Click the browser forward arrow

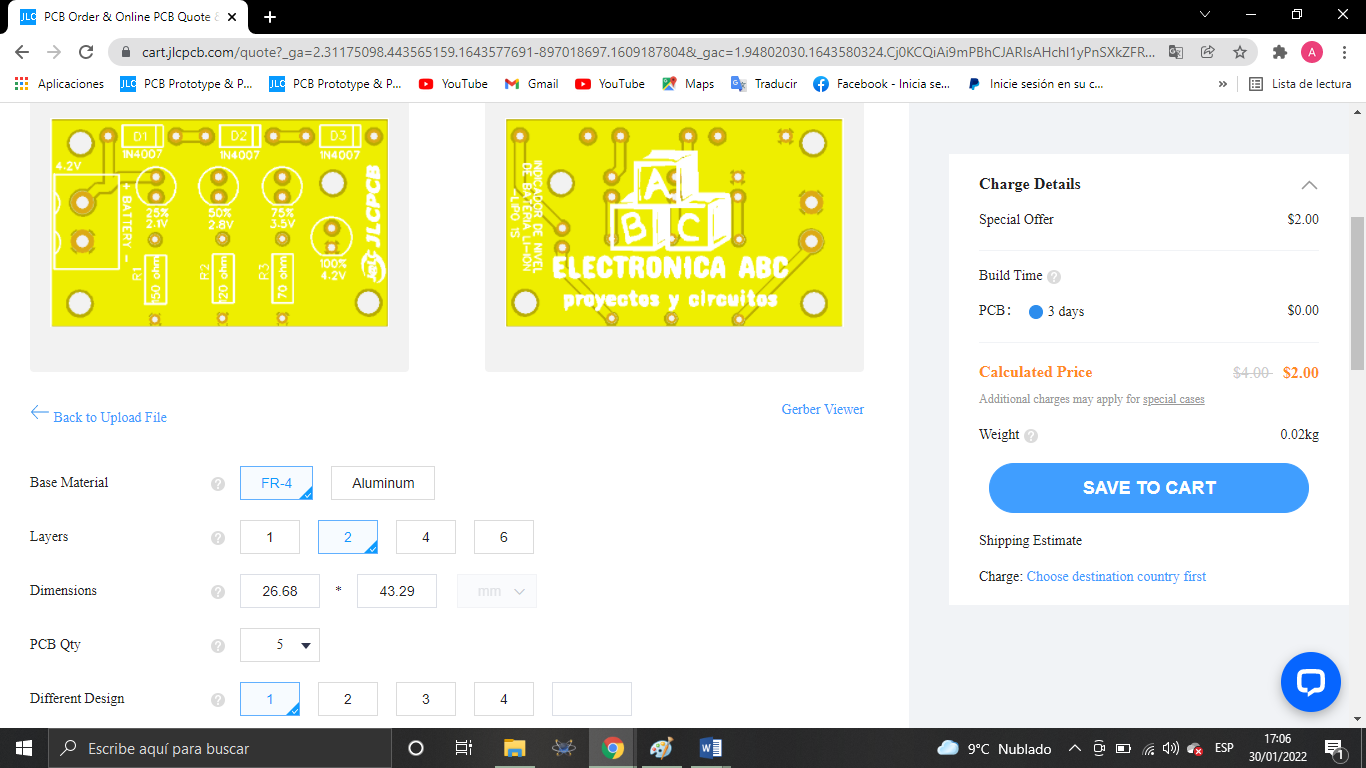[x=54, y=52]
